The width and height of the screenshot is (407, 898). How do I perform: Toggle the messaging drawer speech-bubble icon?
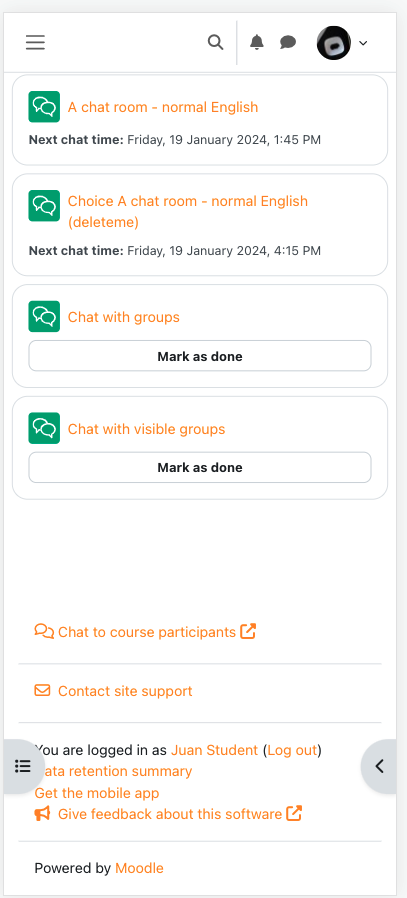coord(287,42)
